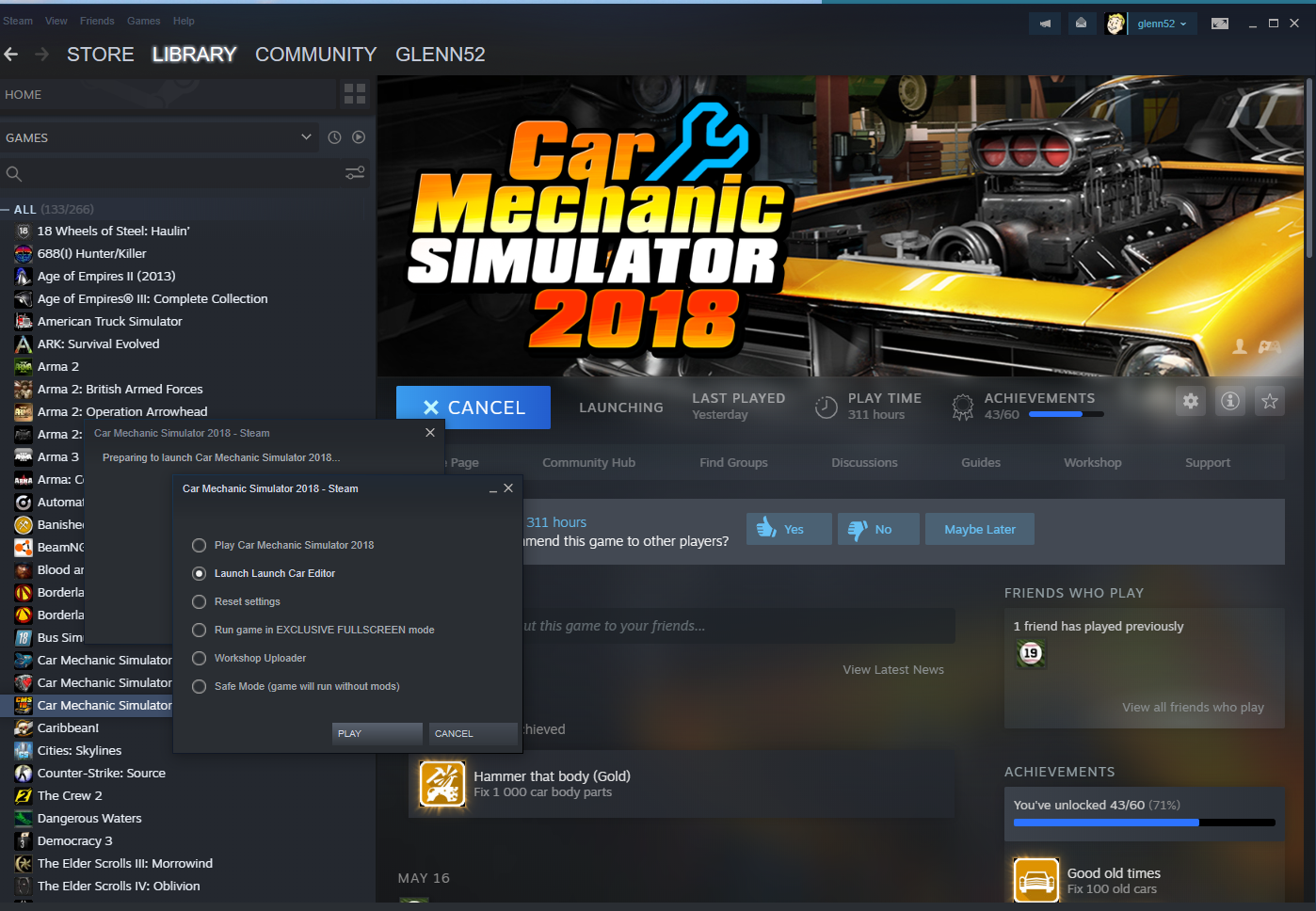Open game settings gear icon
Viewport: 1316px width, 911px height.
tap(1191, 402)
